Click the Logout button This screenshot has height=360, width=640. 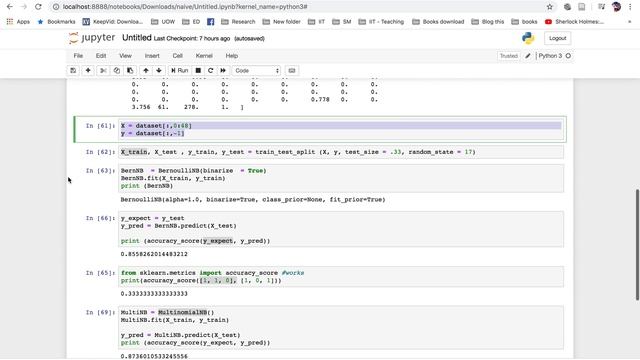coord(558,38)
